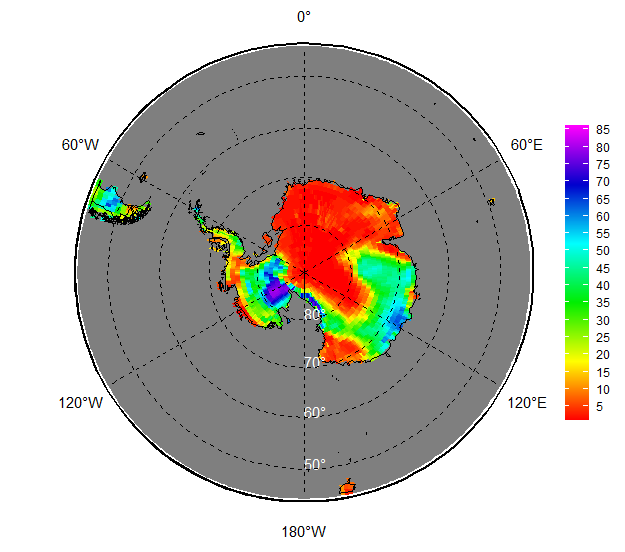625x552 pixels.
Task: Click the small island near 180°W
Action: point(347,488)
